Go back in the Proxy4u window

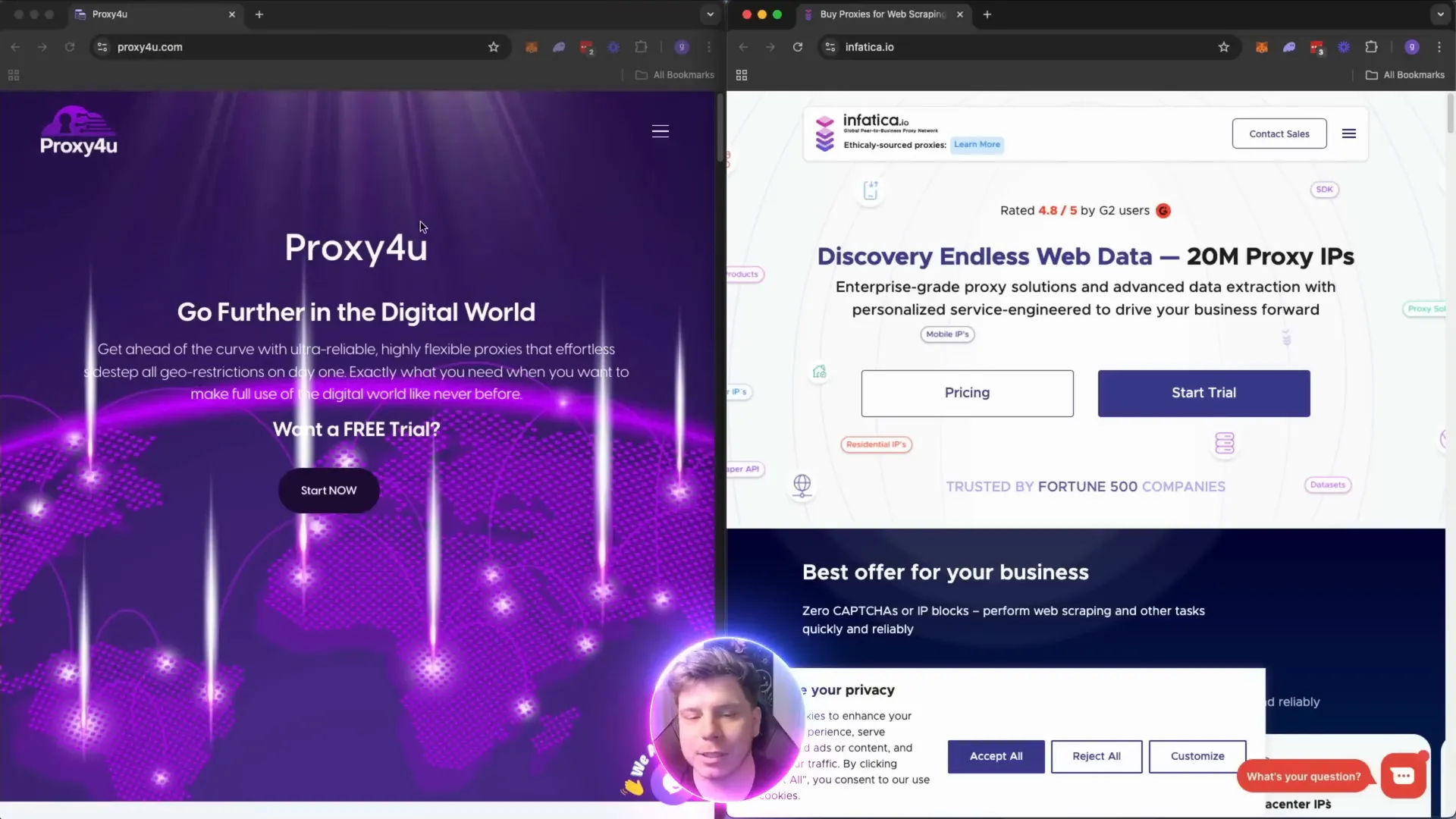point(15,47)
